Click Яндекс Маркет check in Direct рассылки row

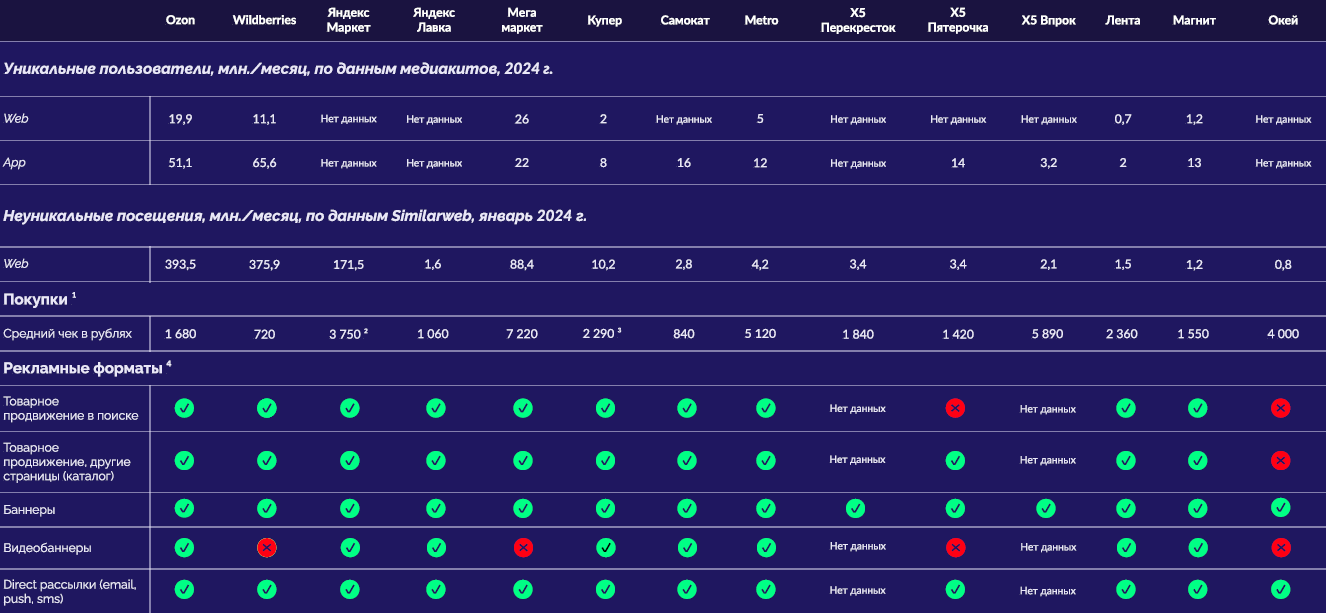pos(349,589)
